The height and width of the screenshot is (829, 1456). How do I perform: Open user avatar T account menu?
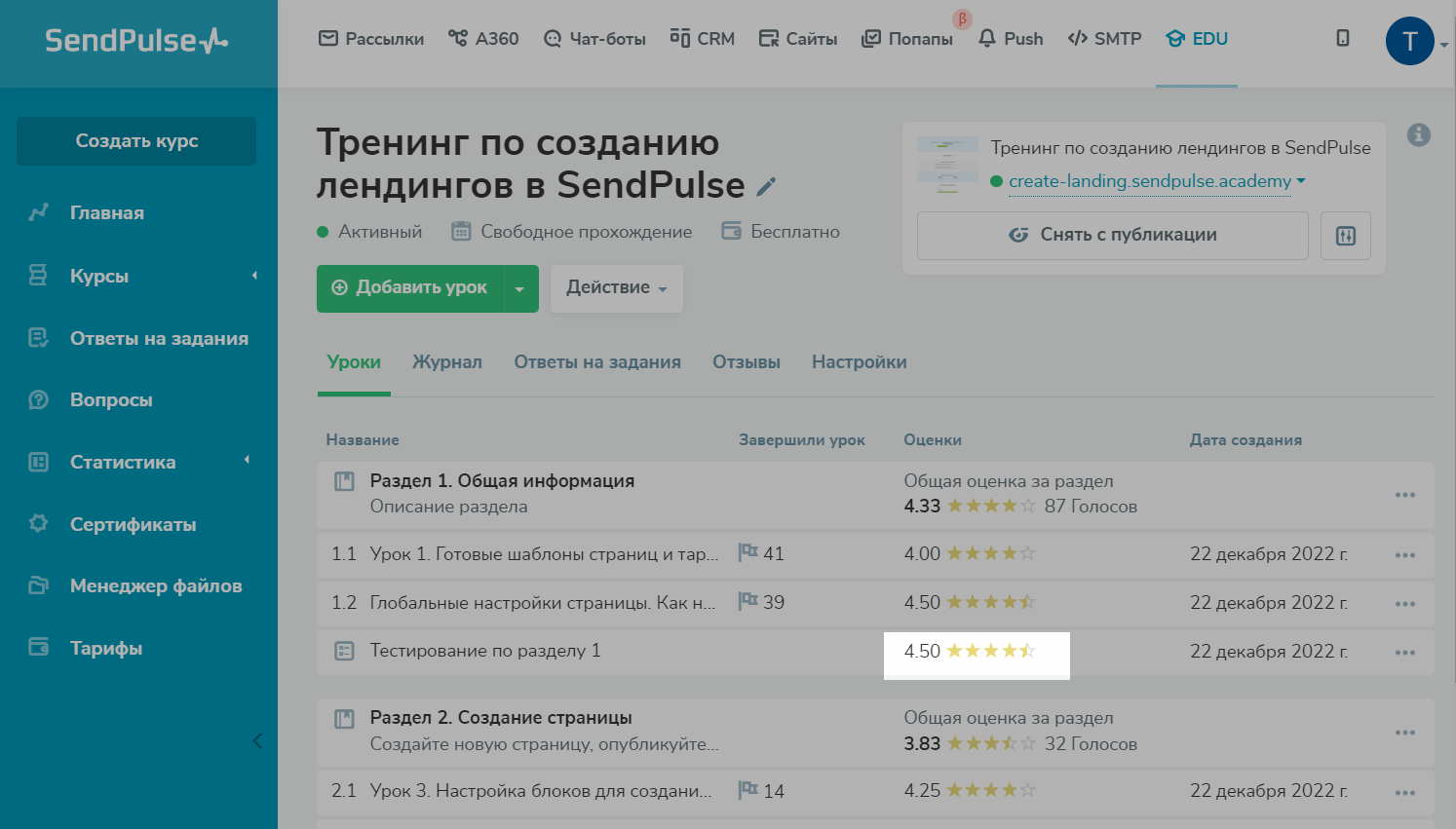(1409, 41)
